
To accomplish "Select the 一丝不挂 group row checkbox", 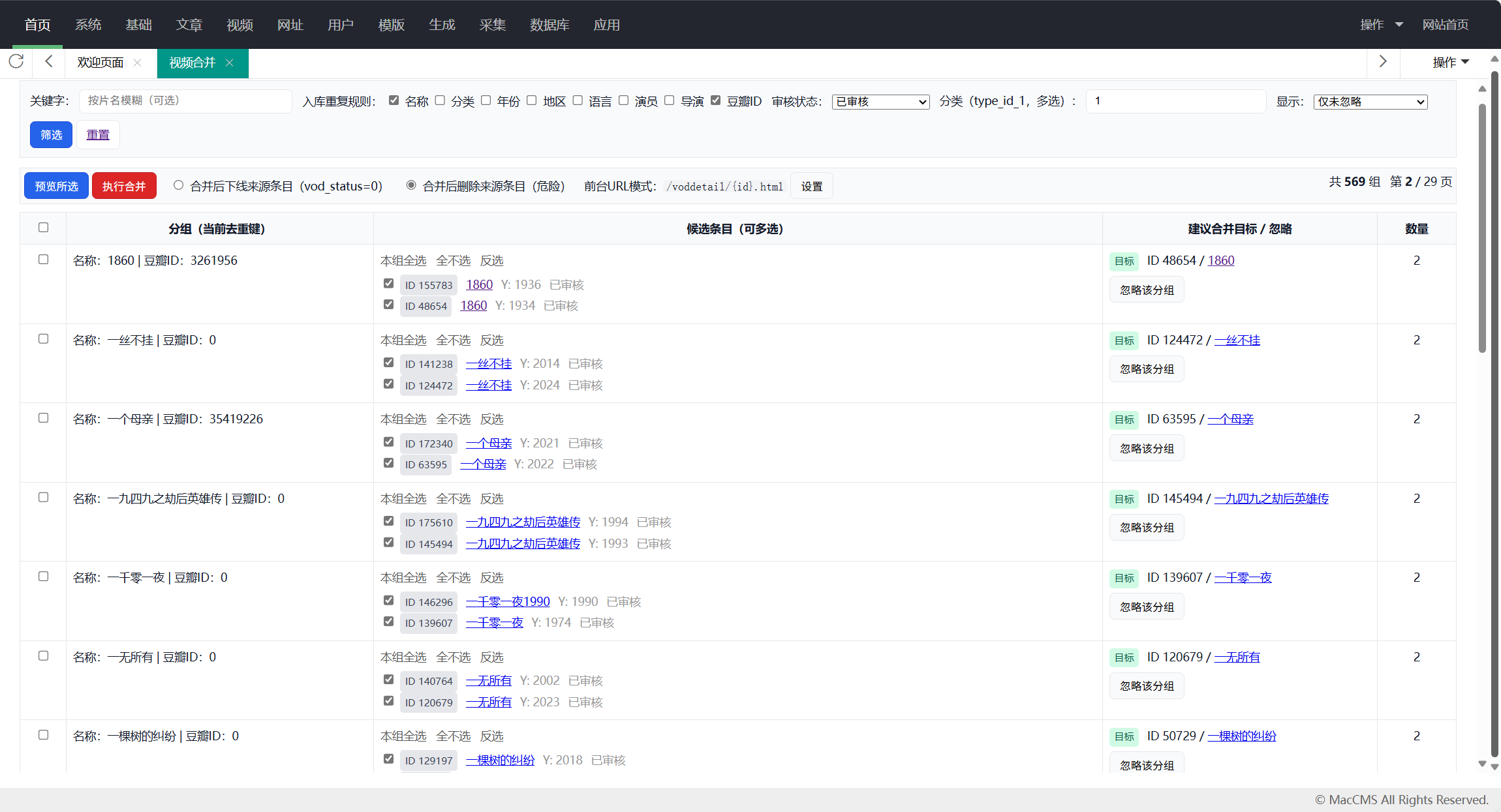I will [44, 339].
